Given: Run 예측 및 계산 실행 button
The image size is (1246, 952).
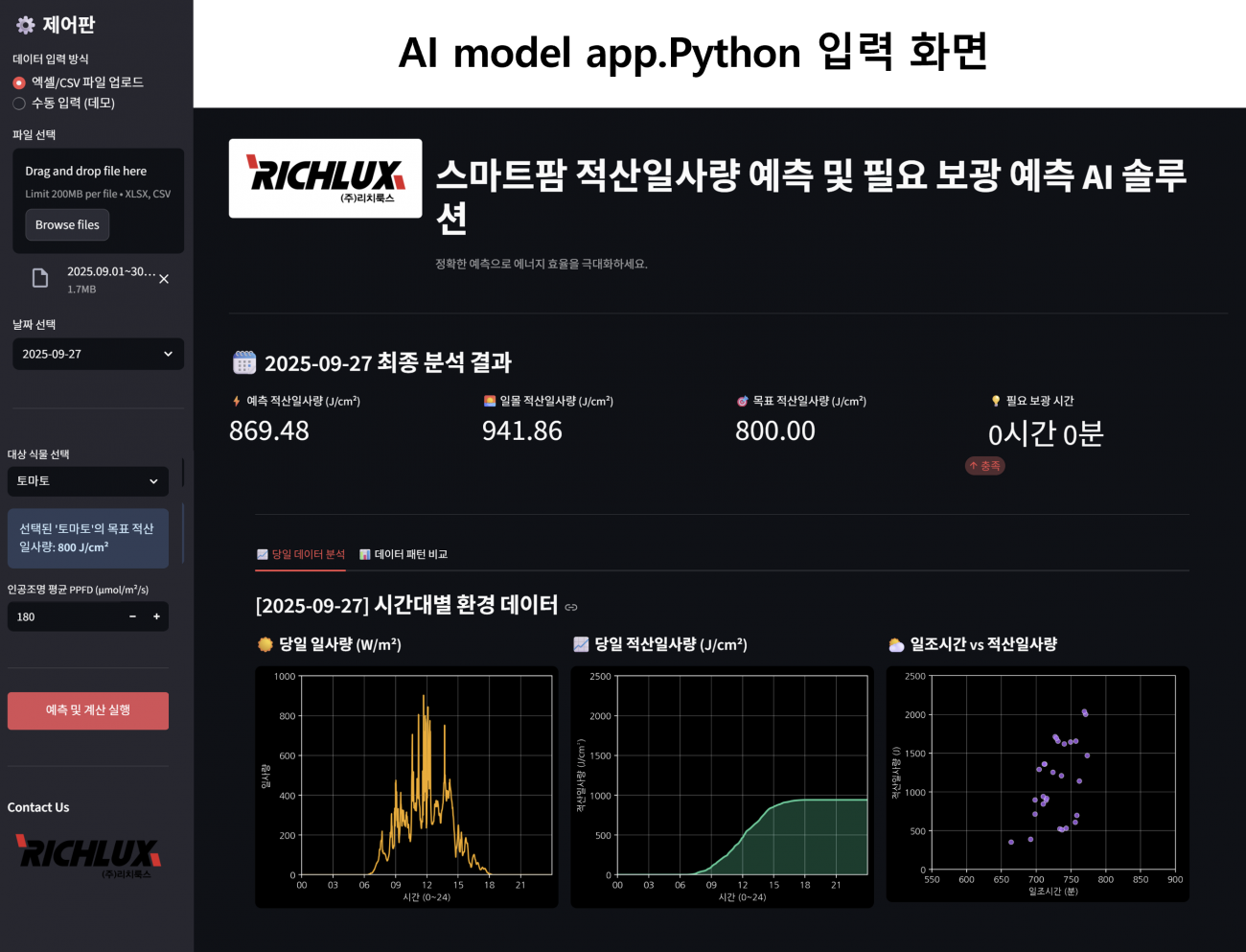Looking at the screenshot, I should pos(88,710).
